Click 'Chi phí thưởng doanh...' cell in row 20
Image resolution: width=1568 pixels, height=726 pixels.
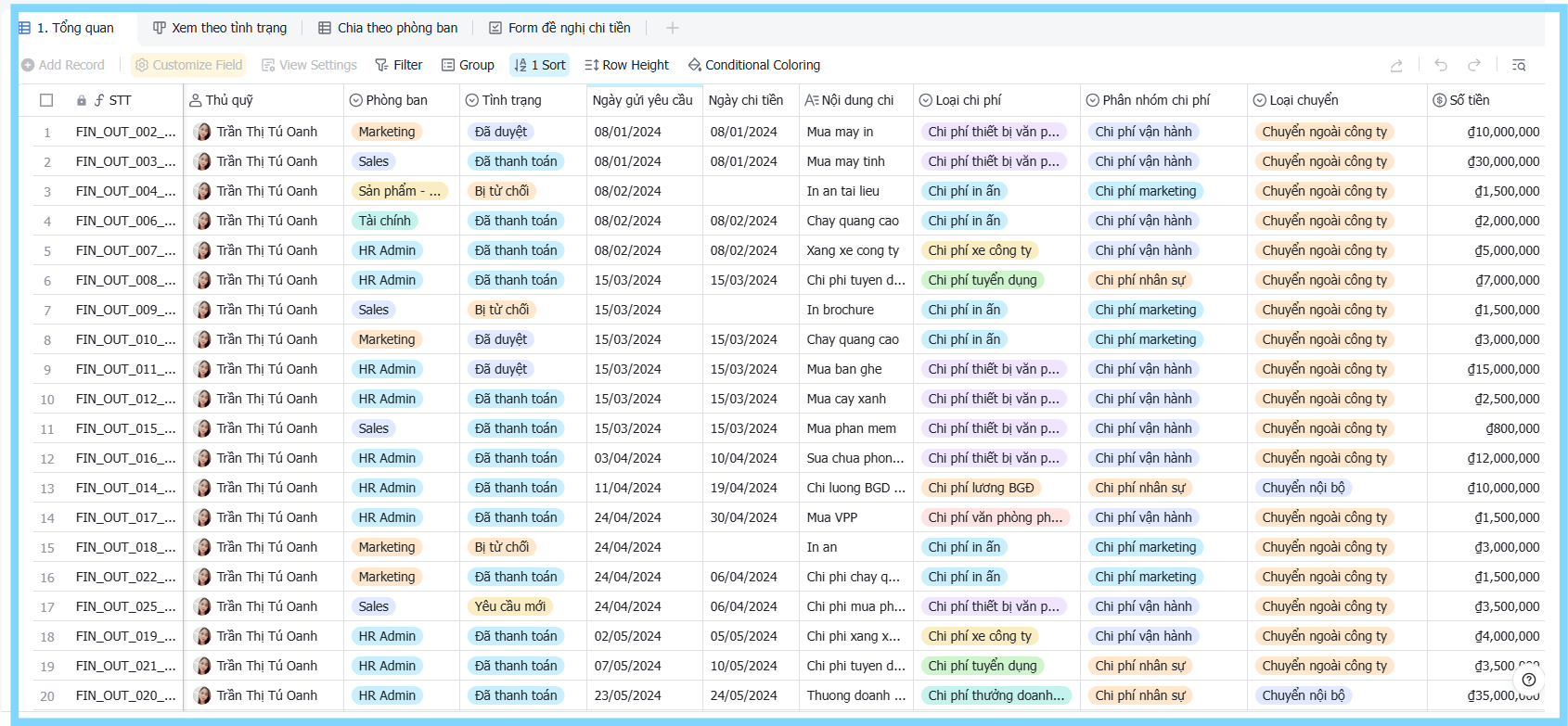996,695
